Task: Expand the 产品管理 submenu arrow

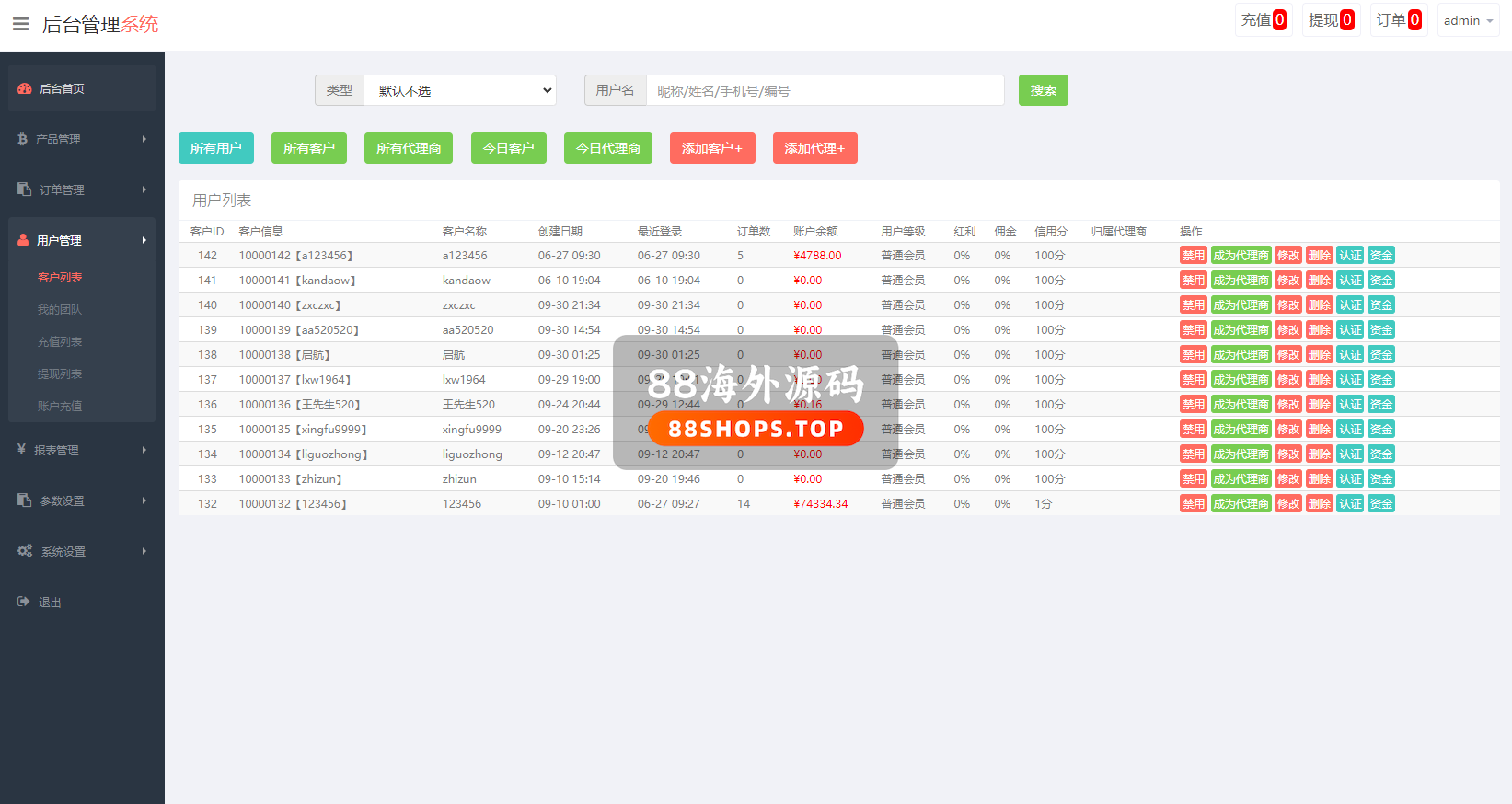Action: click(144, 139)
